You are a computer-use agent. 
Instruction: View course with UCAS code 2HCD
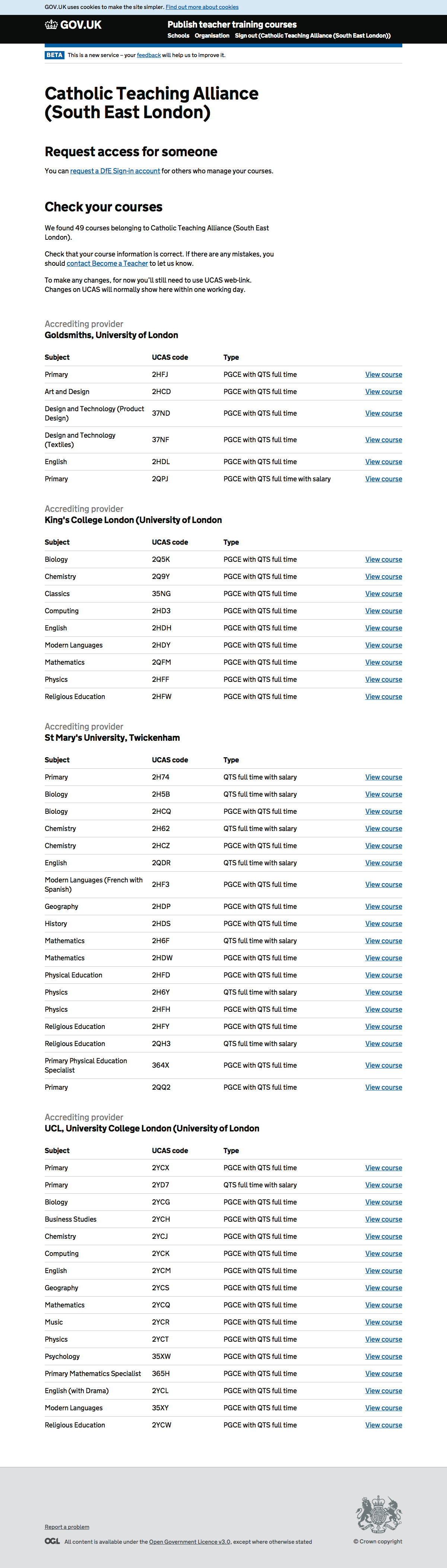[383, 392]
